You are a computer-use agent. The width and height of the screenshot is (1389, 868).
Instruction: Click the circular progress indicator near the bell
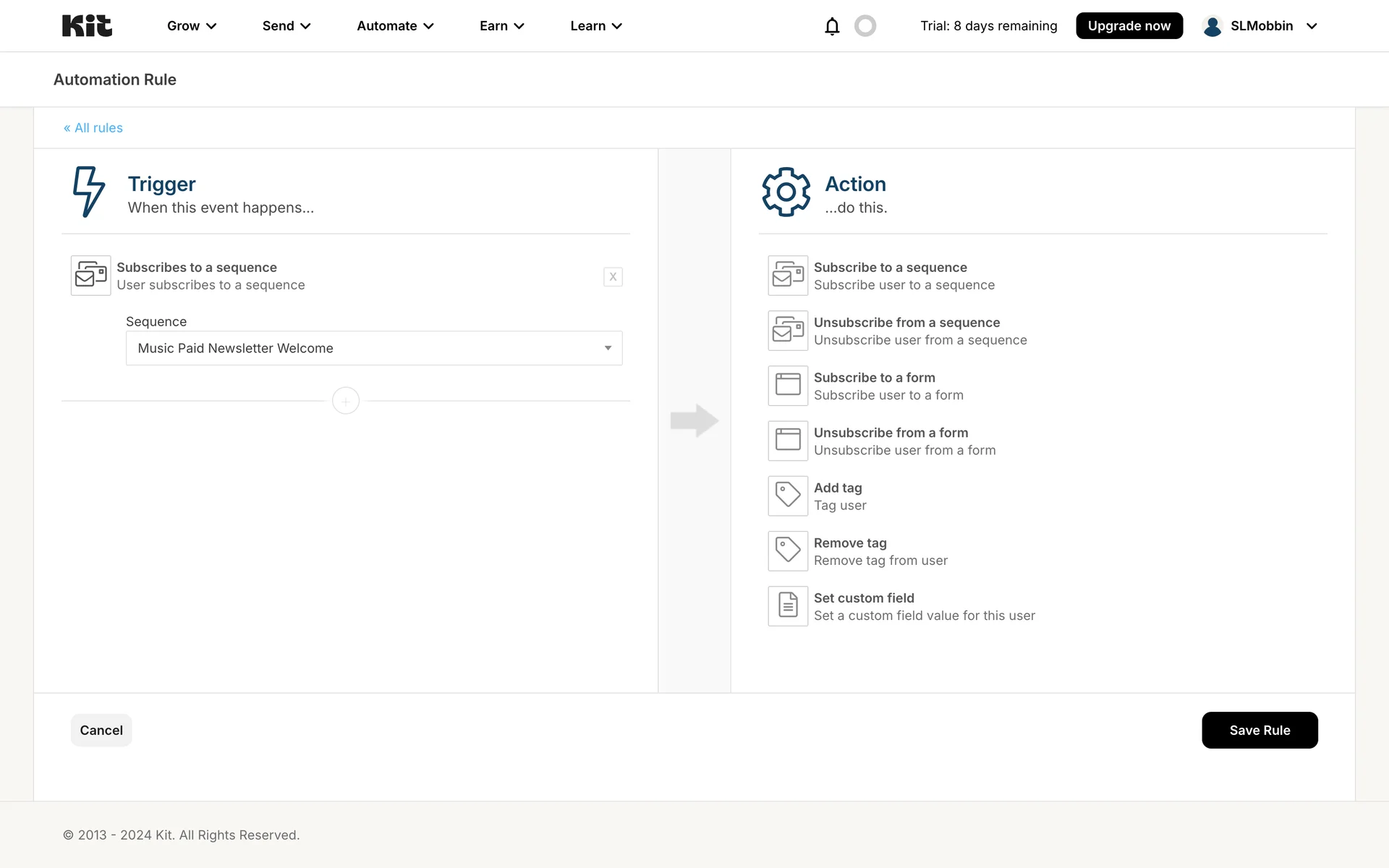pyautogui.click(x=865, y=26)
